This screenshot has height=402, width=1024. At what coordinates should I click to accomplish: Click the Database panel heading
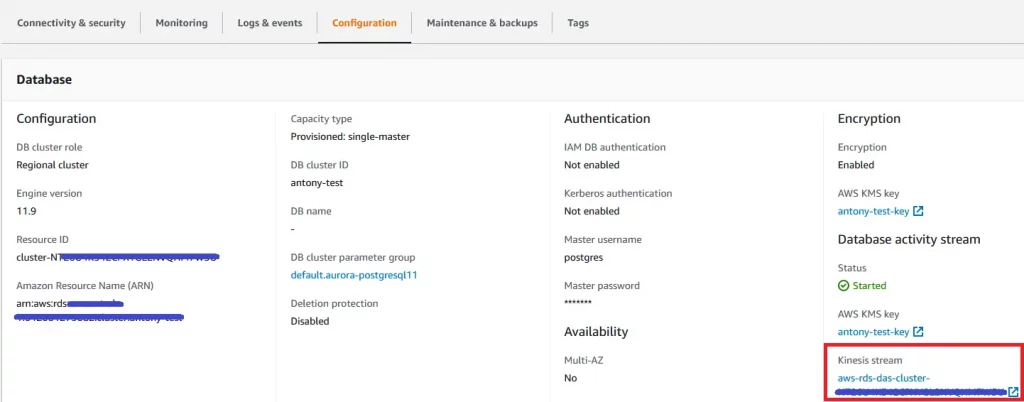[44, 79]
